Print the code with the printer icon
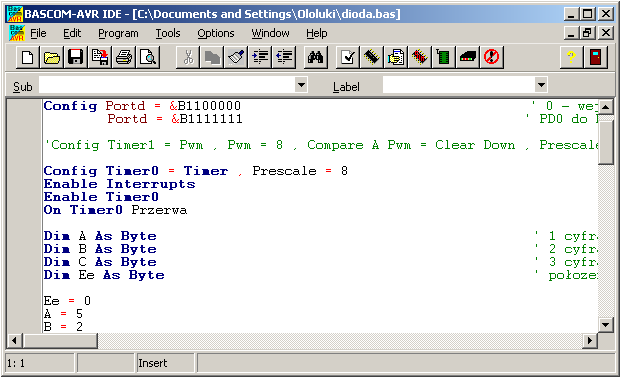 point(124,58)
